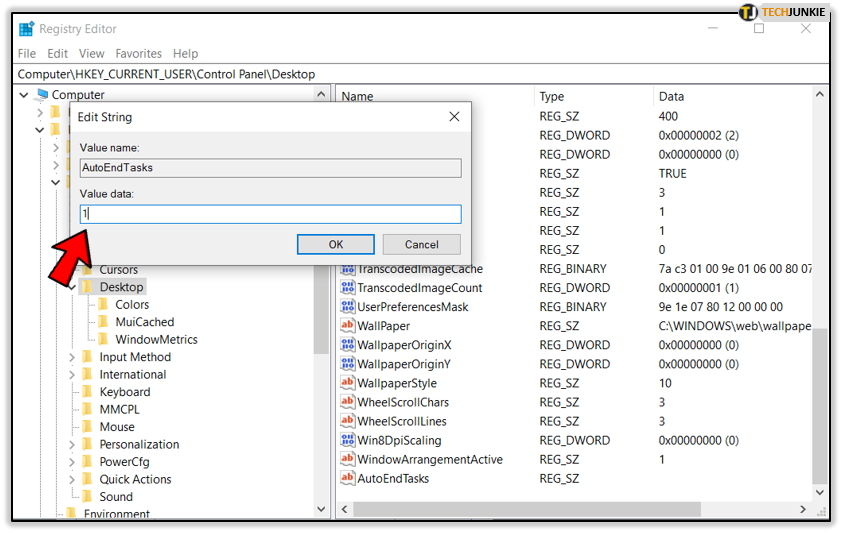Click the WindowArrangementActive string icon
Viewport: 842px width, 533px height.
(x=347, y=459)
